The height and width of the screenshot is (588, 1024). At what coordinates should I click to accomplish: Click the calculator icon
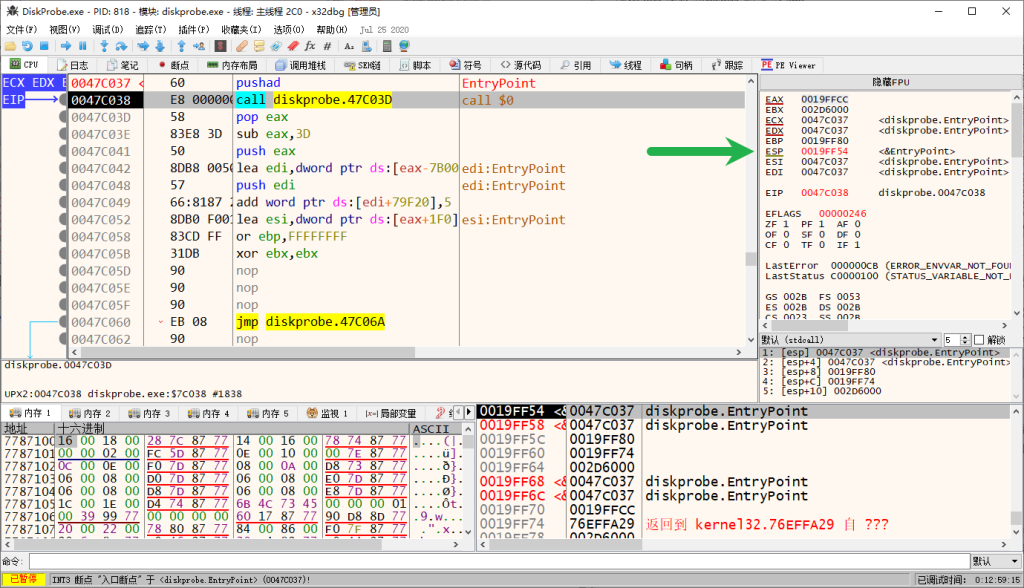(387, 46)
